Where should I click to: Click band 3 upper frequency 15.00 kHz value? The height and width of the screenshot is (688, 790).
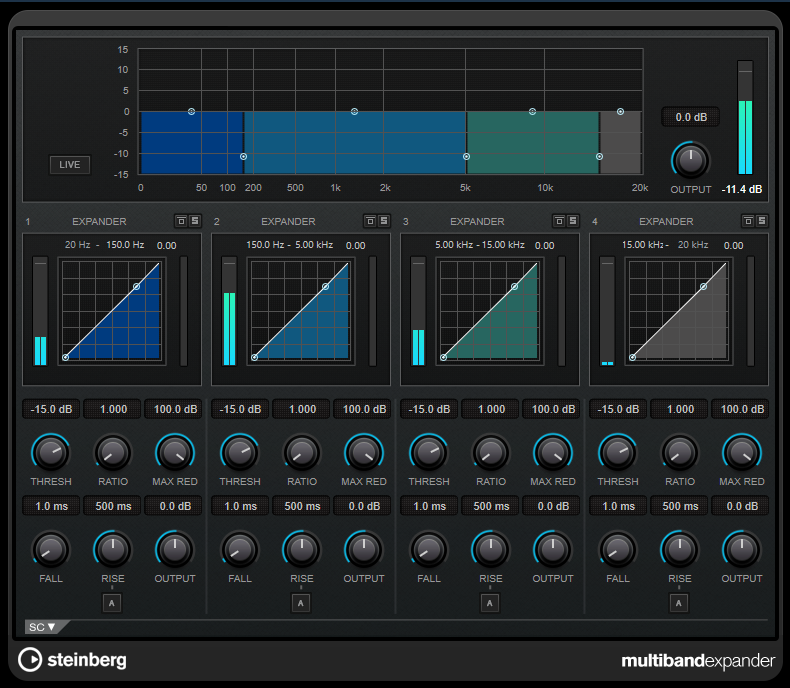point(503,245)
